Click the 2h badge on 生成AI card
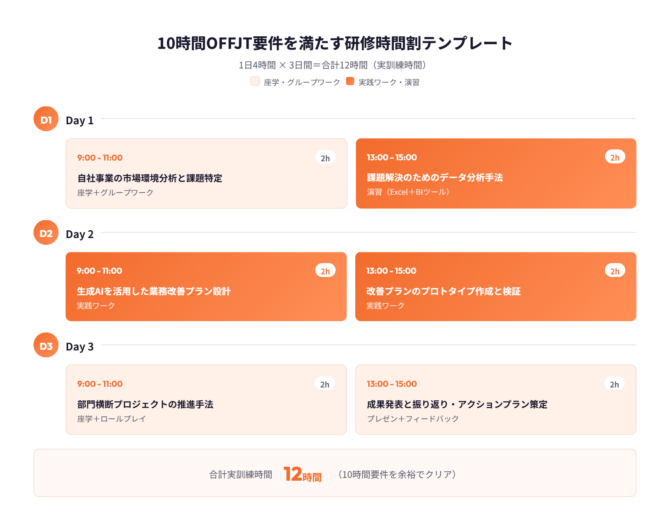This screenshot has height=525, width=670. [x=325, y=270]
